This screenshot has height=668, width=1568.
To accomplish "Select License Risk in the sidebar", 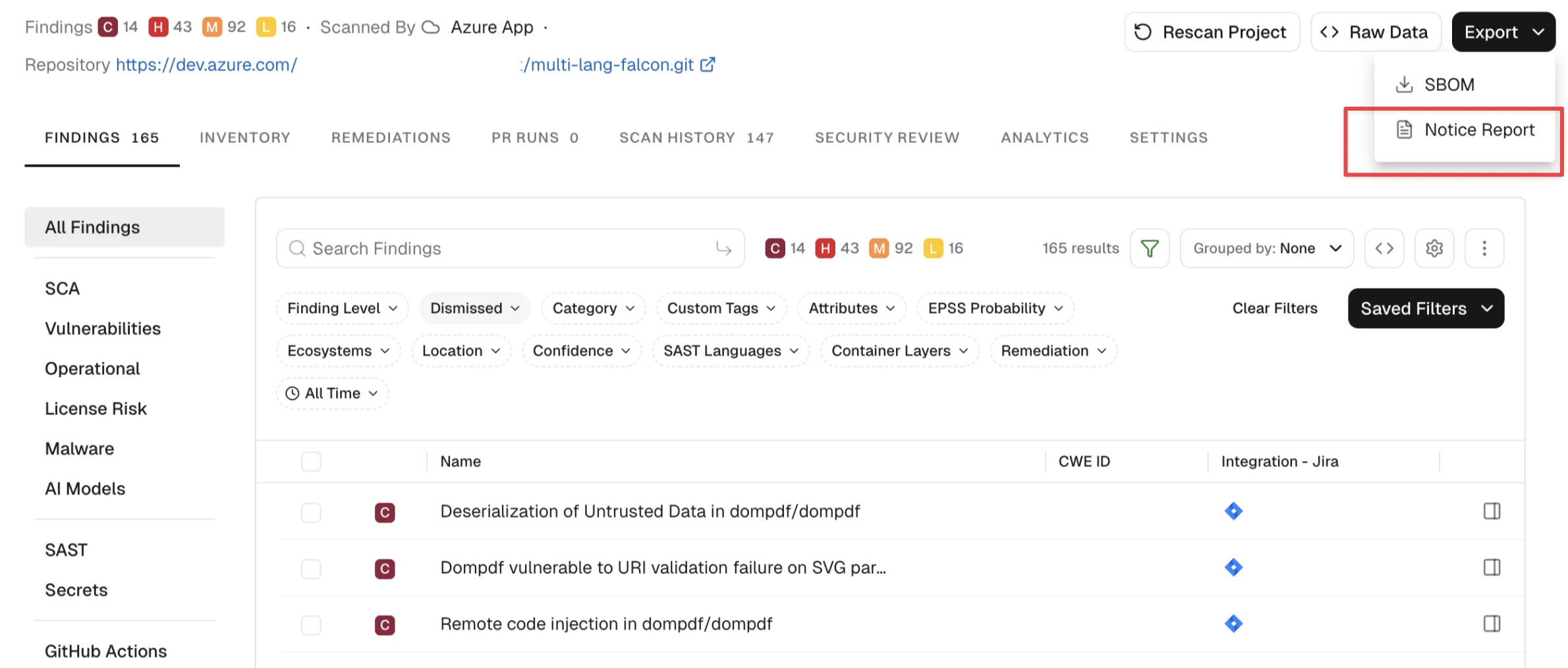I will (96, 408).
